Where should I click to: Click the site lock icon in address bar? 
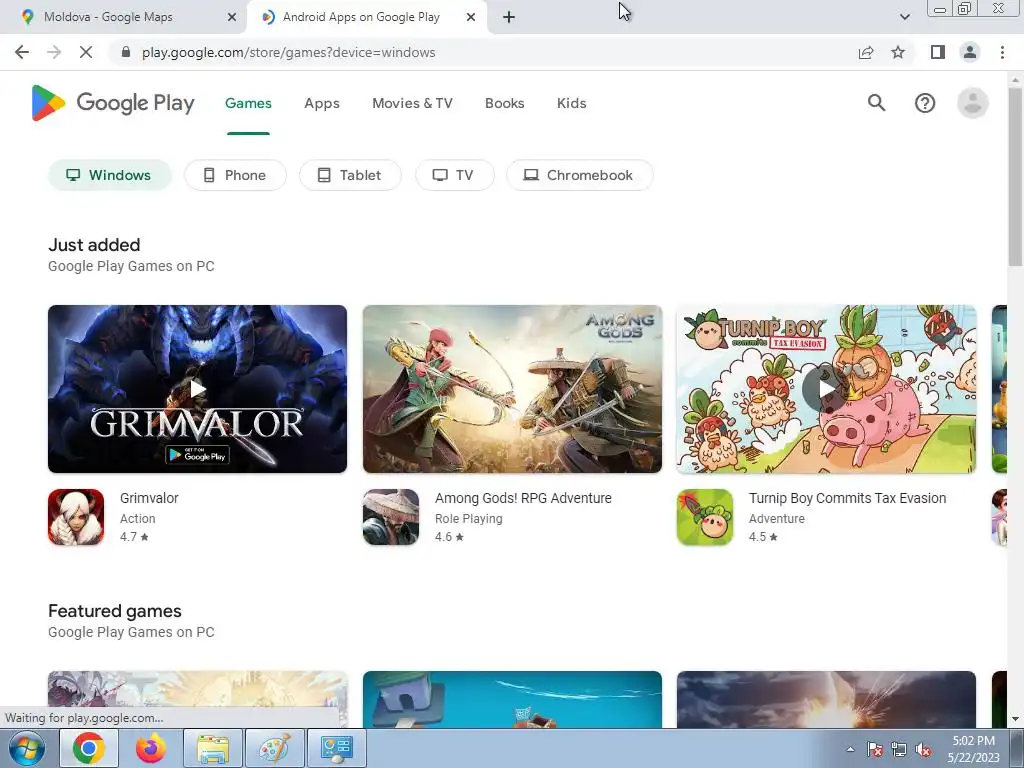(x=126, y=52)
